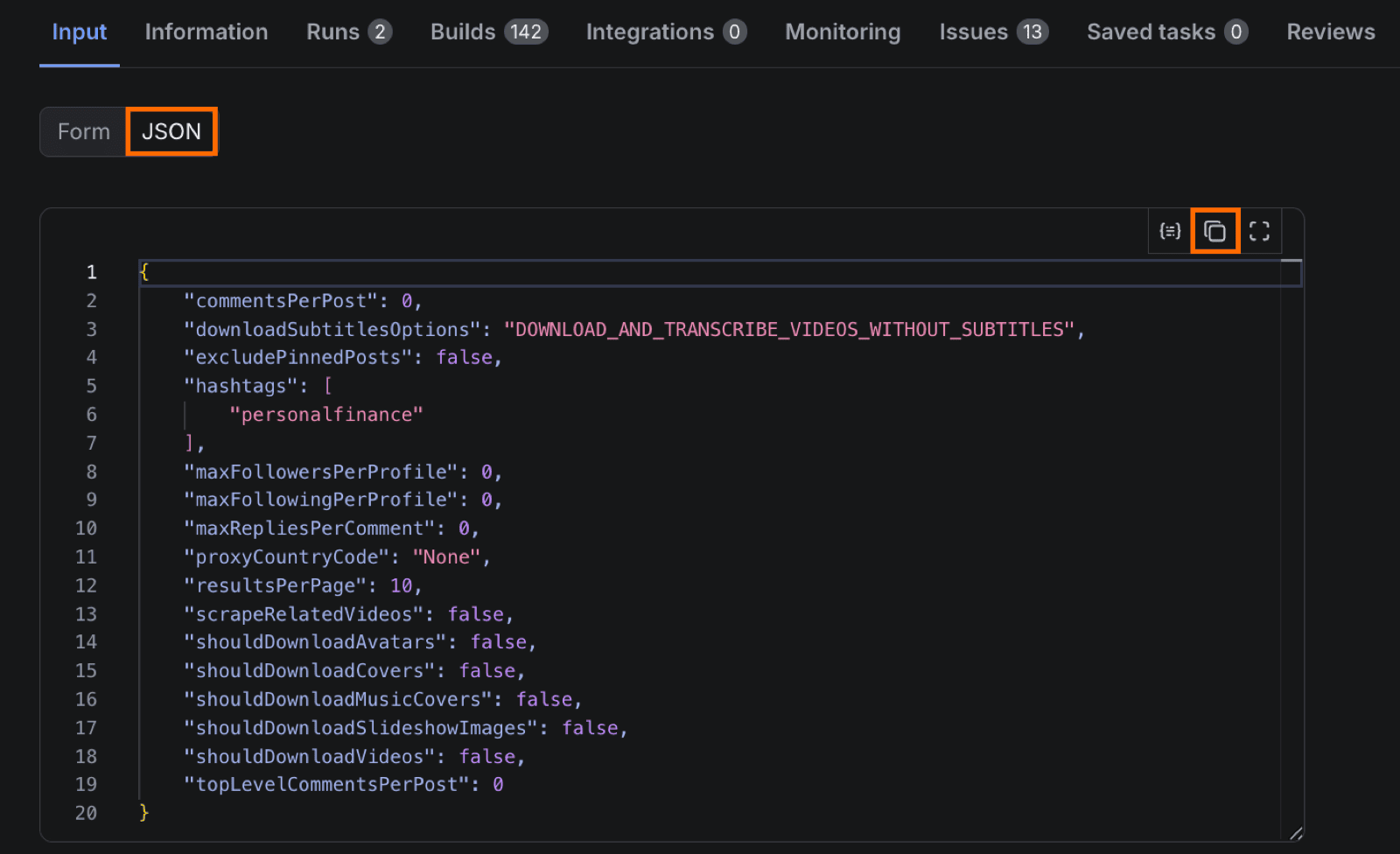Screen dimensions: 1400x854
Task: Click line number 12 in gutter
Action: (86, 585)
